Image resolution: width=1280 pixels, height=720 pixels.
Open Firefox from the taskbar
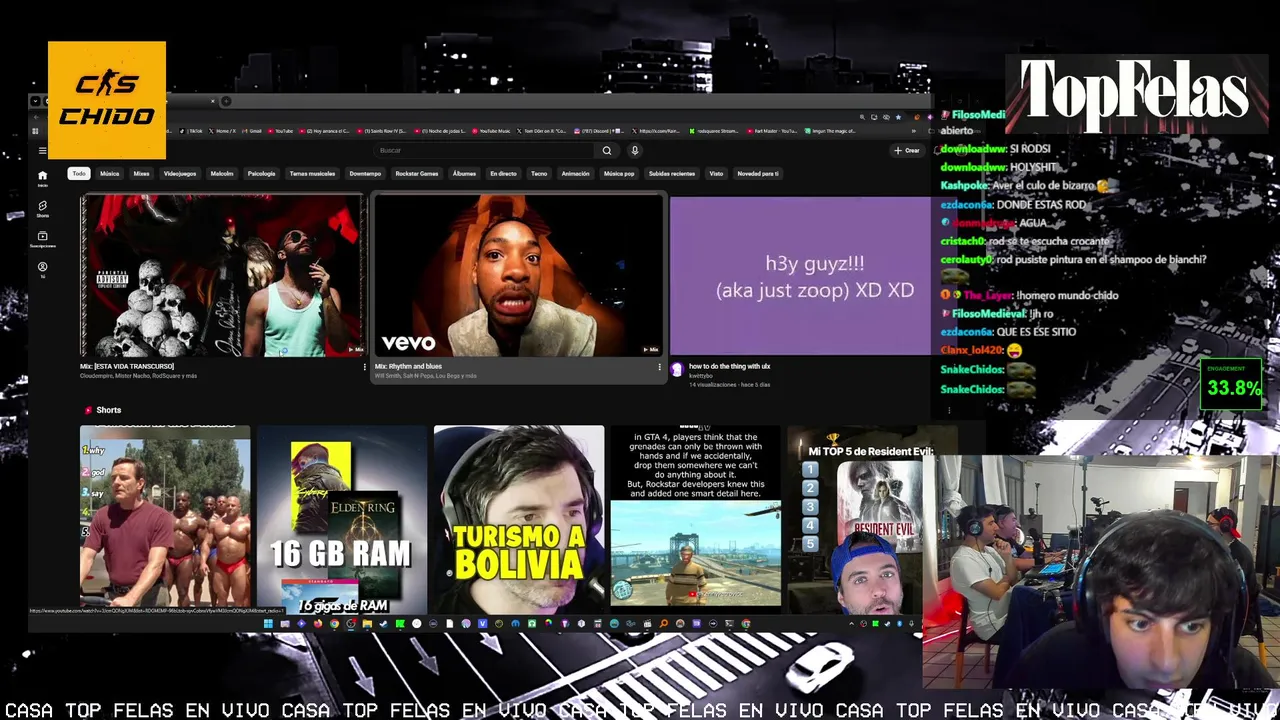click(x=318, y=623)
